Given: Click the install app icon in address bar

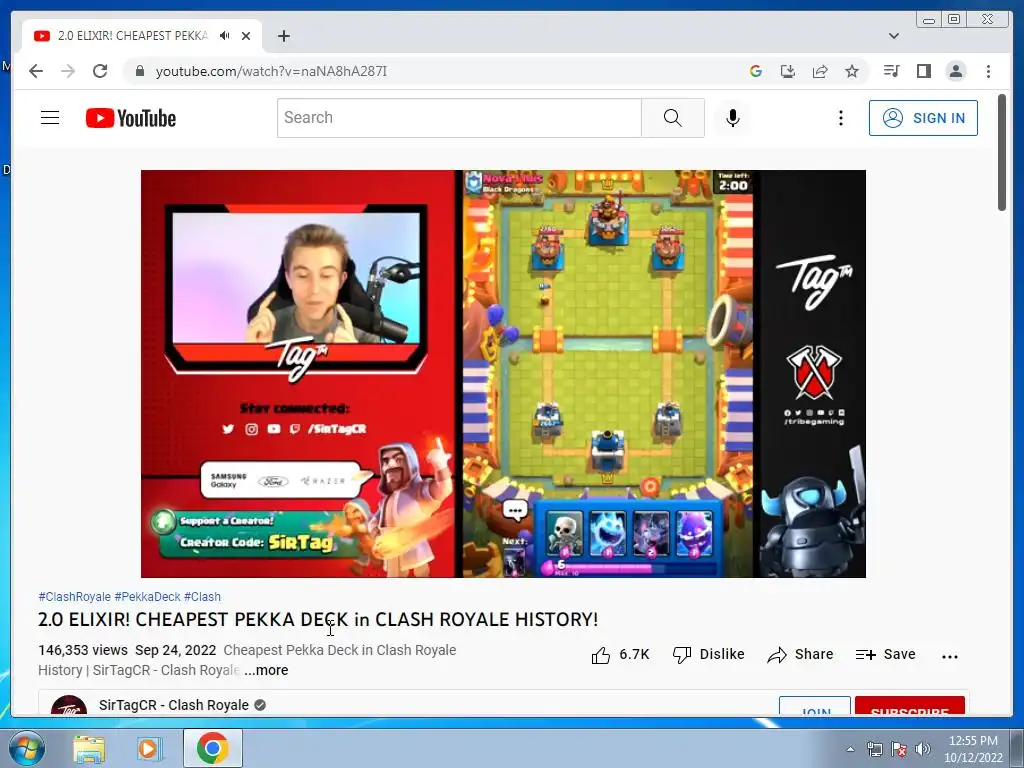Looking at the screenshot, I should click(788, 71).
